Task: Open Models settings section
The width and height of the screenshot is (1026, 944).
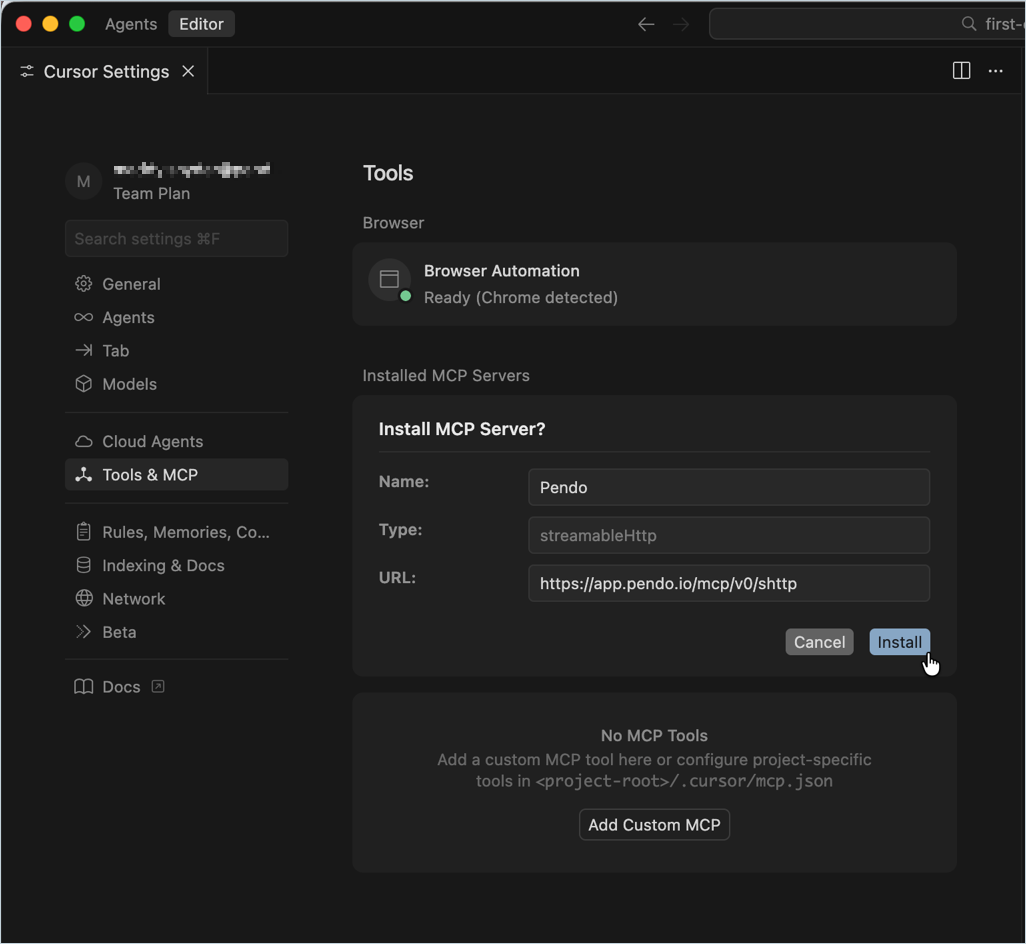Action: point(177,384)
